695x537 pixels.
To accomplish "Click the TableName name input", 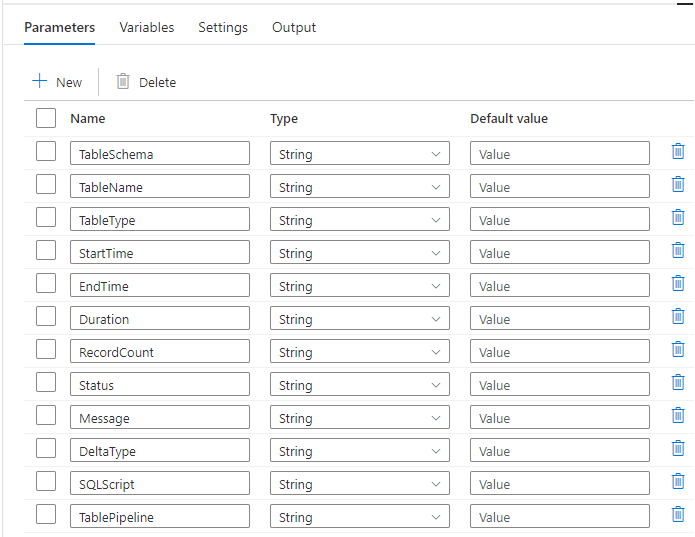I will [160, 187].
